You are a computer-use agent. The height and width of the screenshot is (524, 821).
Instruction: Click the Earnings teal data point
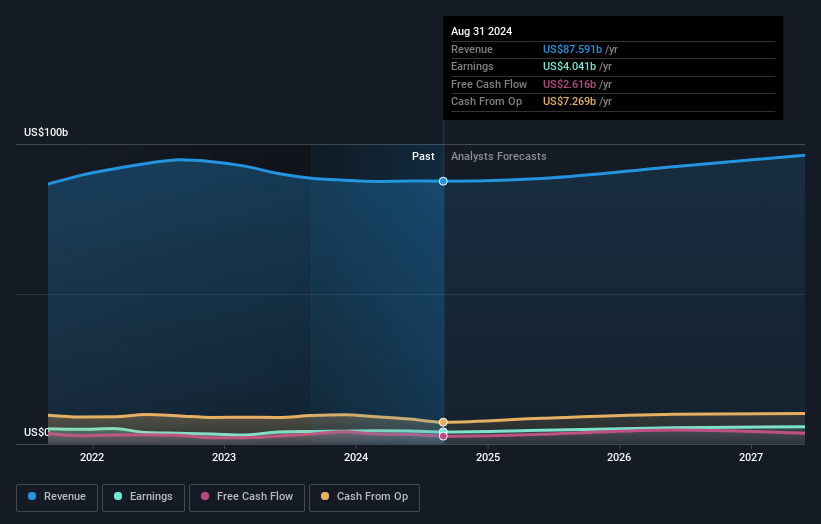(443, 431)
